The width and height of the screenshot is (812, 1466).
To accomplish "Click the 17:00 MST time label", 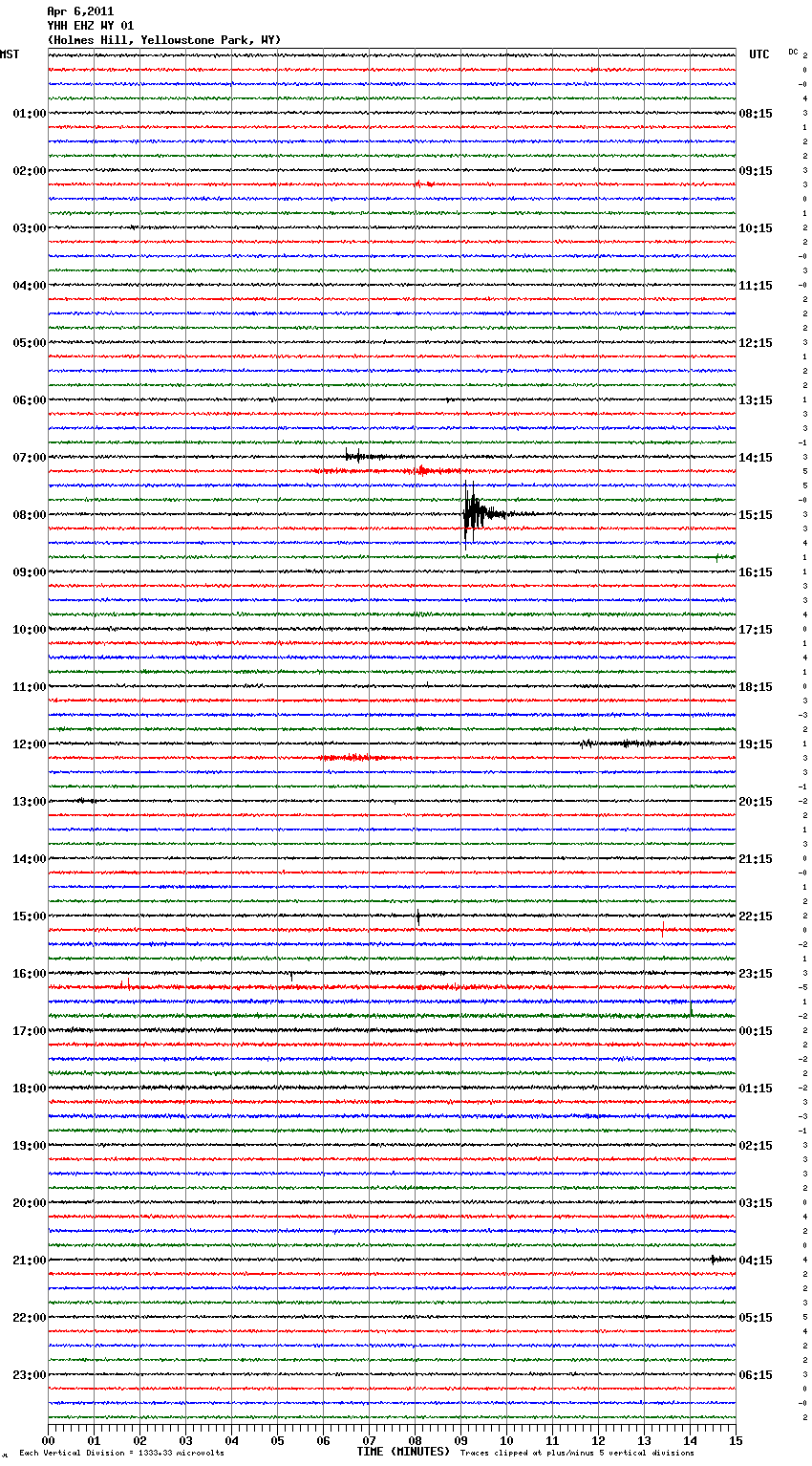I will 30,1031.
